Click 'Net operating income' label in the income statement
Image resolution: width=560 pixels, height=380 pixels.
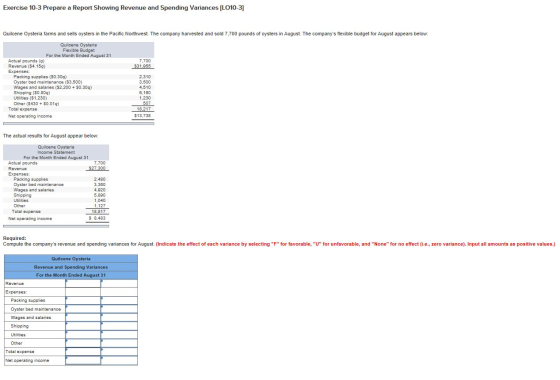coord(30,219)
